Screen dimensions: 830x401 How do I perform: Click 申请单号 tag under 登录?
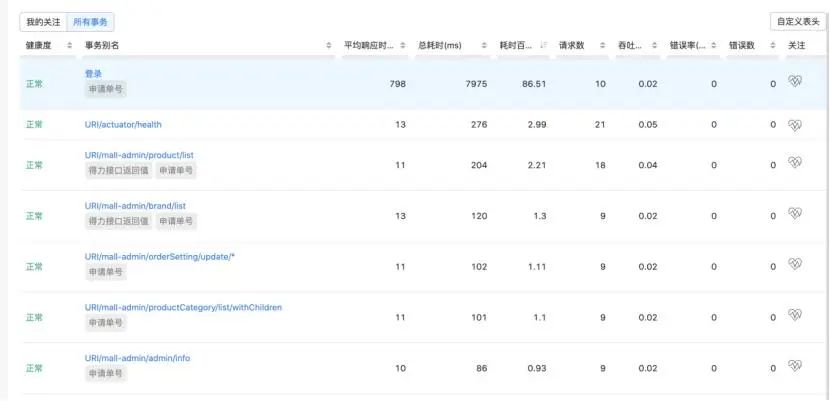click(x=106, y=89)
